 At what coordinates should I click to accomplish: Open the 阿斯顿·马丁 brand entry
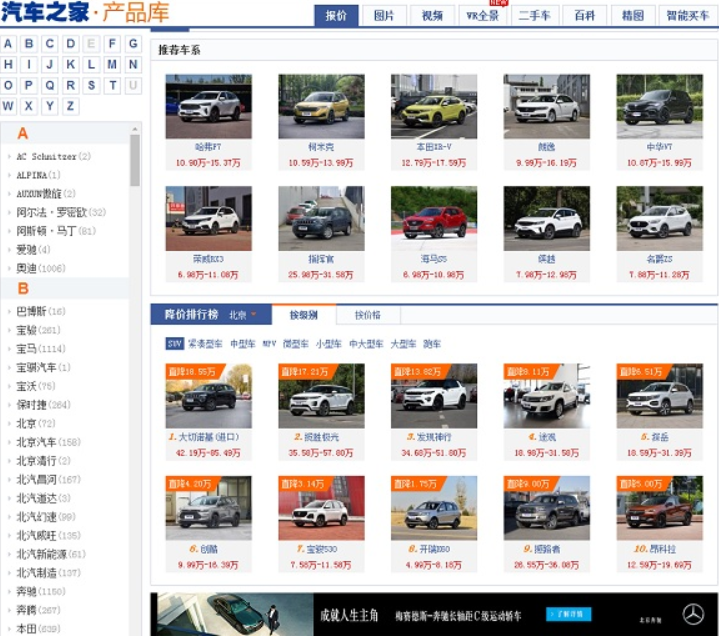pos(56,231)
